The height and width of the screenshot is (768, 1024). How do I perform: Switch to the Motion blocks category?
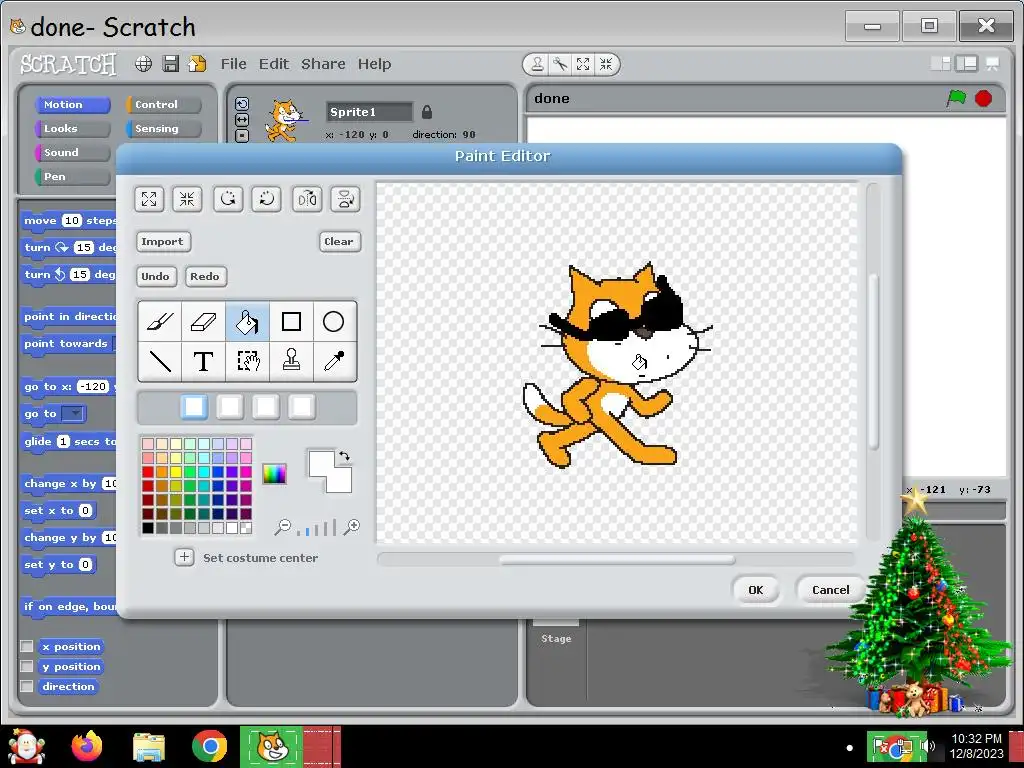pyautogui.click(x=72, y=104)
